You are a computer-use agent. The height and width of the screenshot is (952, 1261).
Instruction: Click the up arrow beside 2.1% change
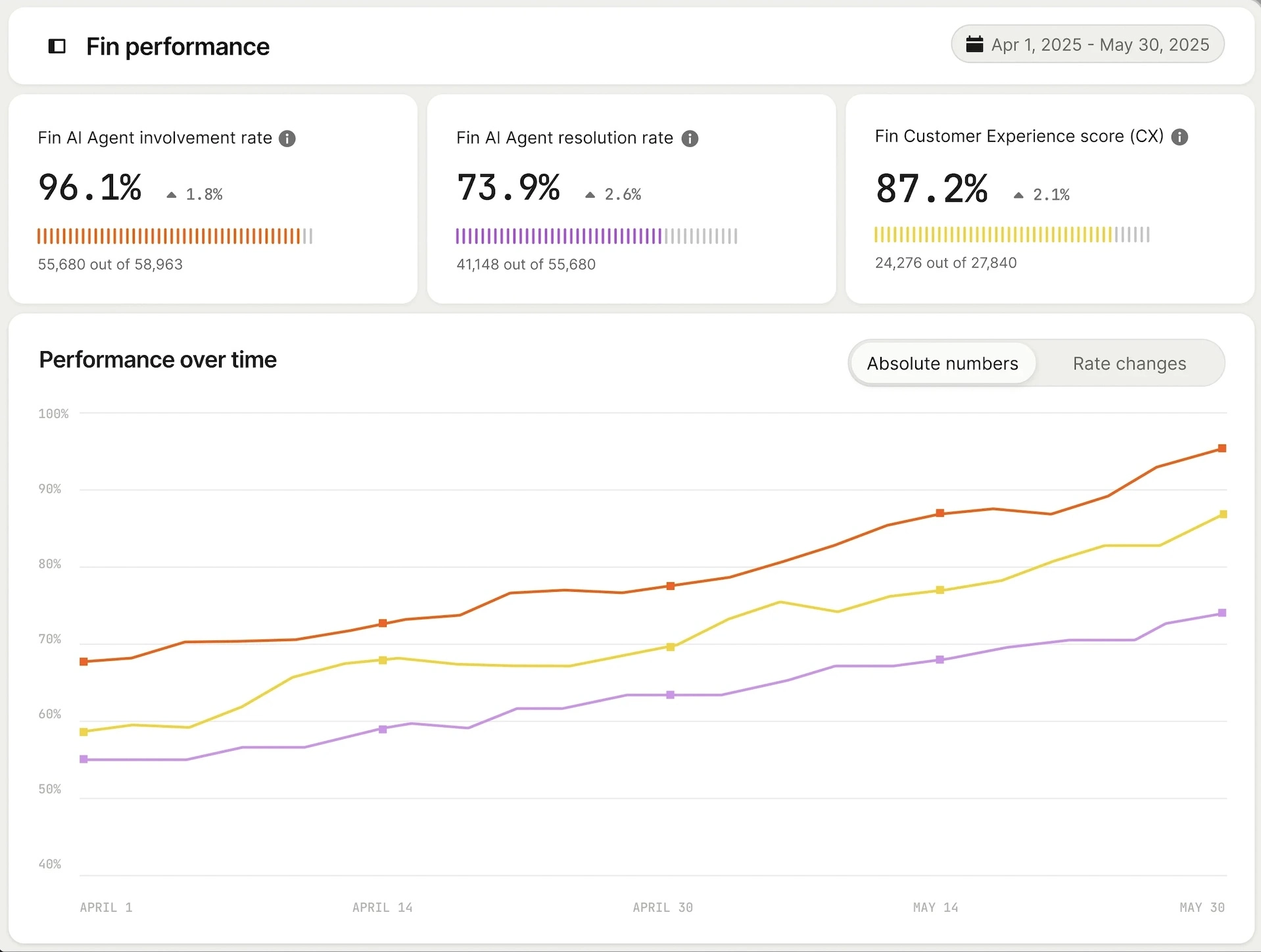pyautogui.click(x=1018, y=195)
